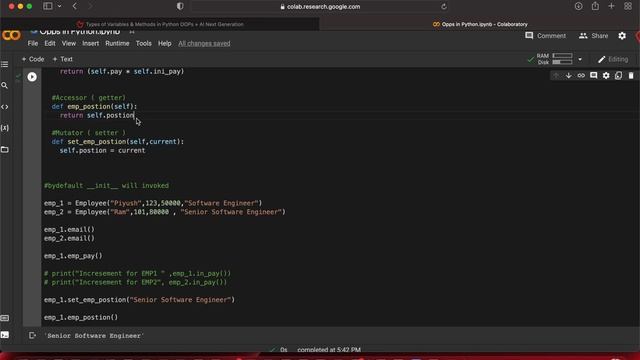Image resolution: width=640 pixels, height=360 pixels.
Task: Click the line def set_emp_postion(self,current):
Action: coord(118,142)
